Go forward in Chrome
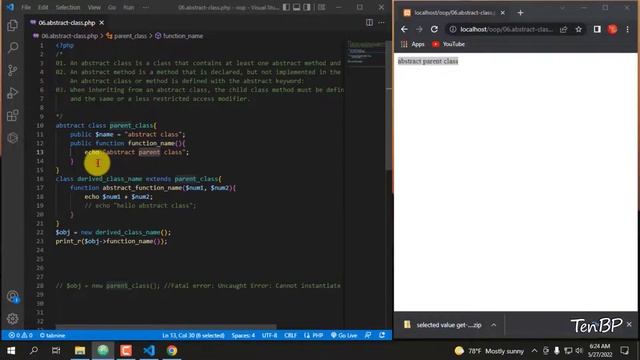The height and width of the screenshot is (360, 640). [x=419, y=29]
